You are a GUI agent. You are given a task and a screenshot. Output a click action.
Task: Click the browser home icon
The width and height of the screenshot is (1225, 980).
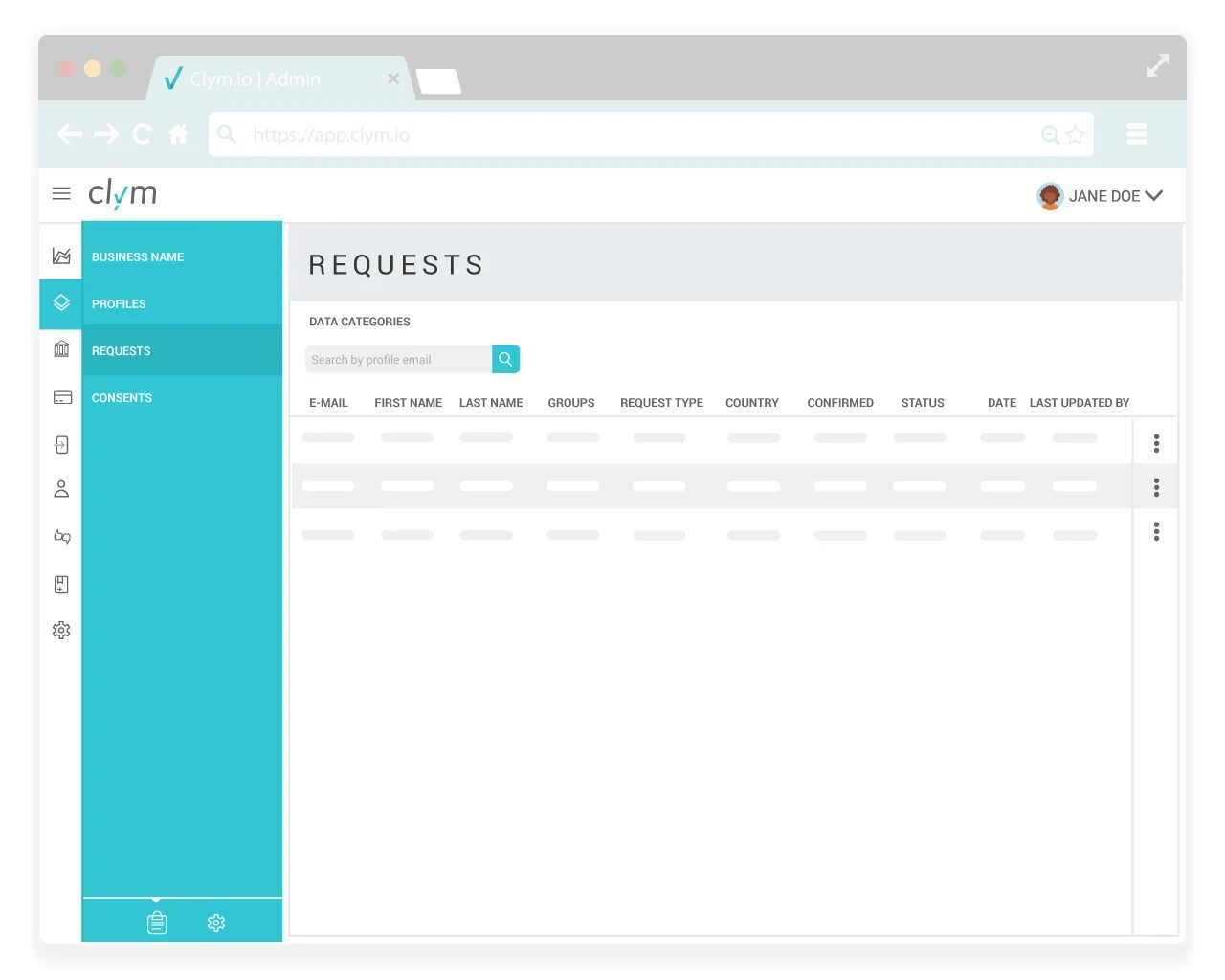(x=178, y=134)
